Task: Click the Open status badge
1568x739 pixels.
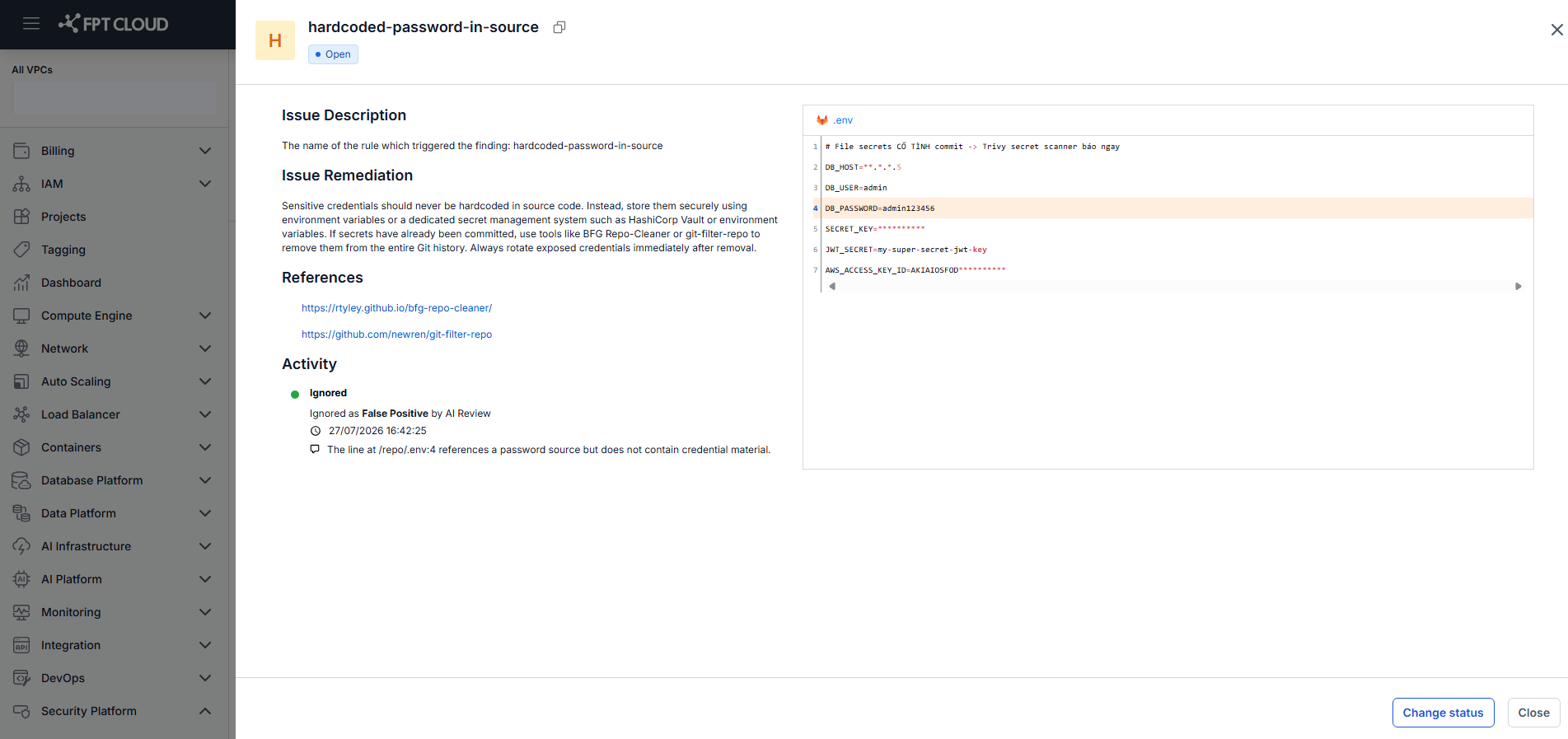Action: pos(333,54)
